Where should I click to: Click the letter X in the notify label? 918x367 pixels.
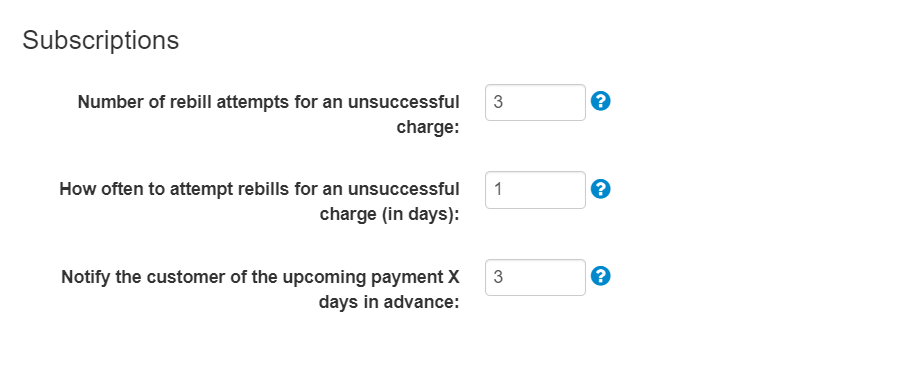coord(454,277)
